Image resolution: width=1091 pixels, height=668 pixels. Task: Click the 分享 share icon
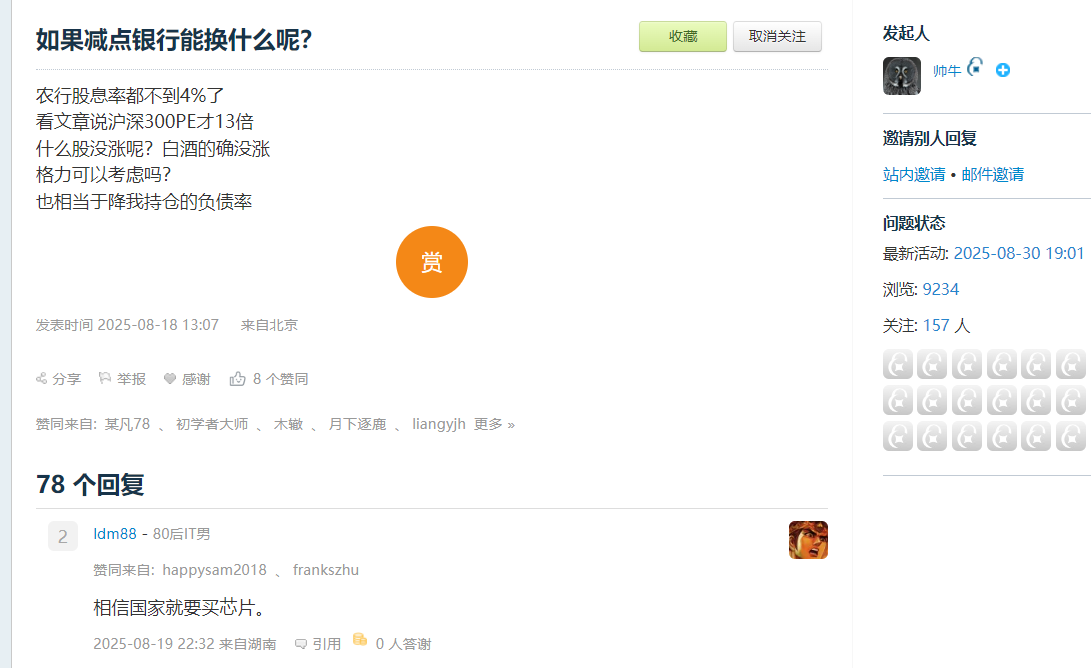coord(42,379)
